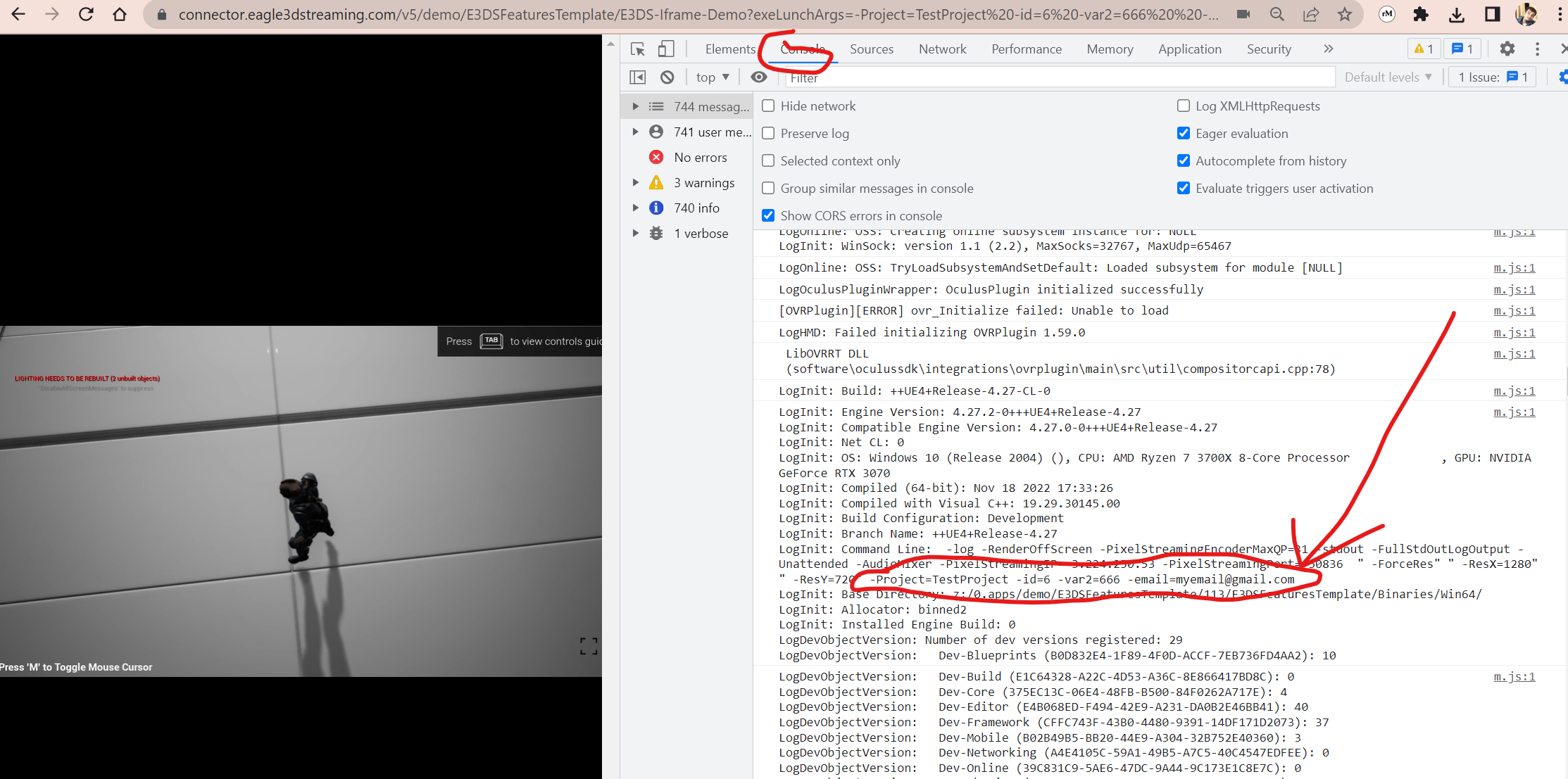The height and width of the screenshot is (779, 1568).
Task: Click the warnings count badge
Action: point(1424,49)
